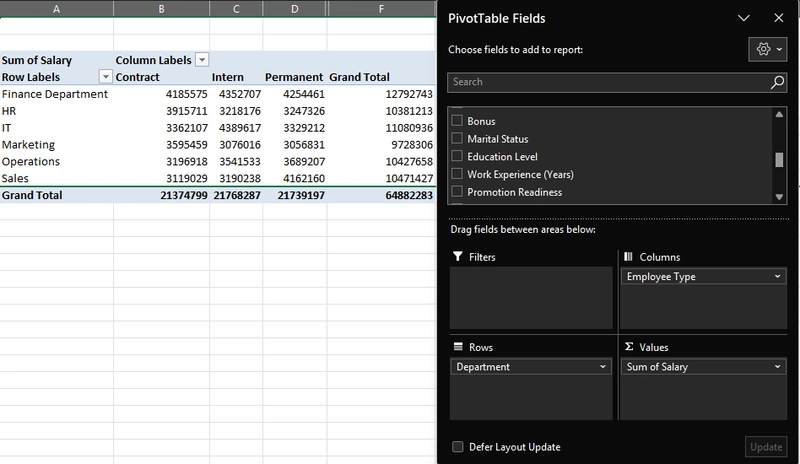The image size is (800, 464).
Task: Select the Sales row label
Action: [57, 178]
